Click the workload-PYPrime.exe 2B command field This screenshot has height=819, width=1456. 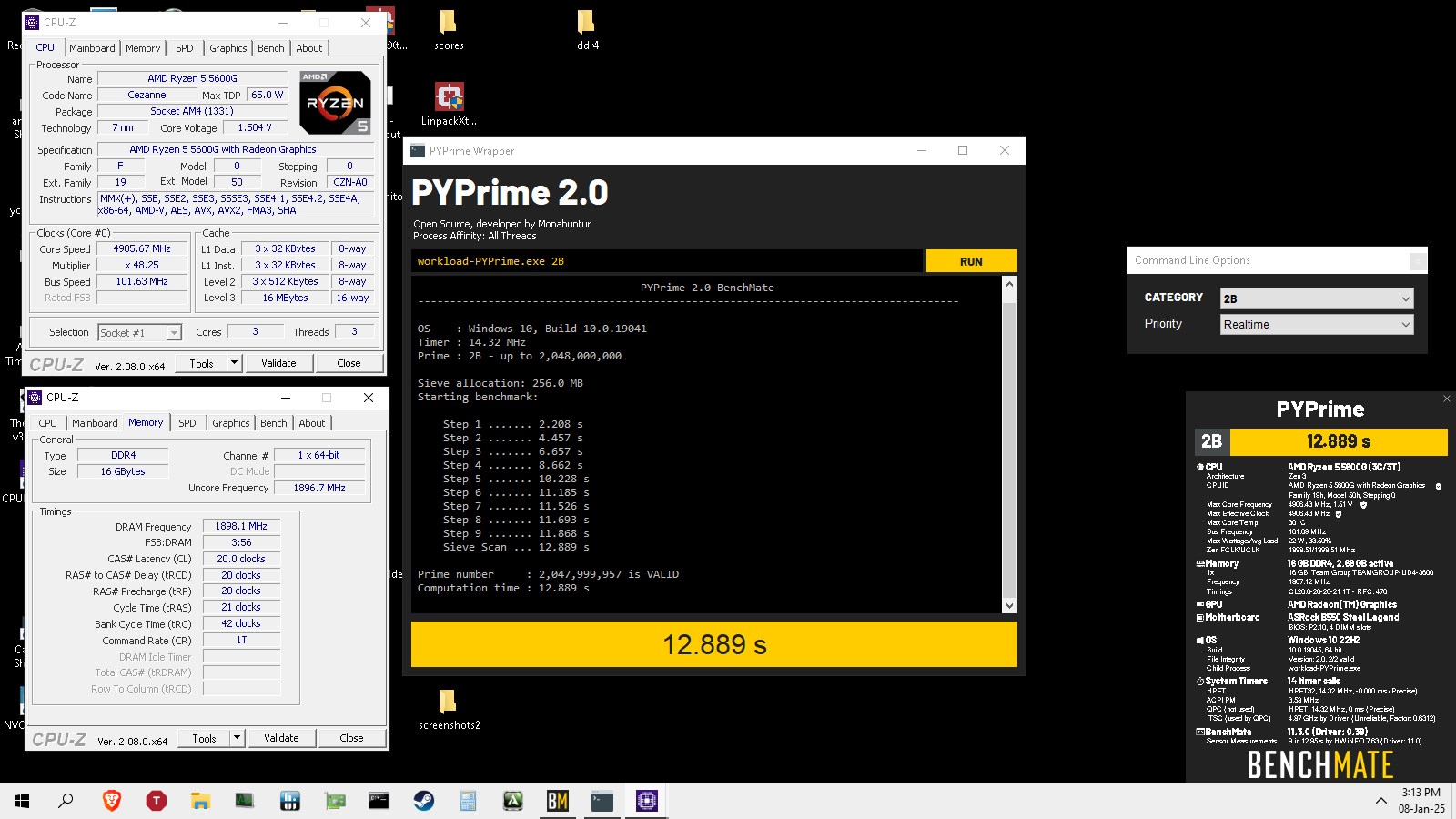pos(667,261)
